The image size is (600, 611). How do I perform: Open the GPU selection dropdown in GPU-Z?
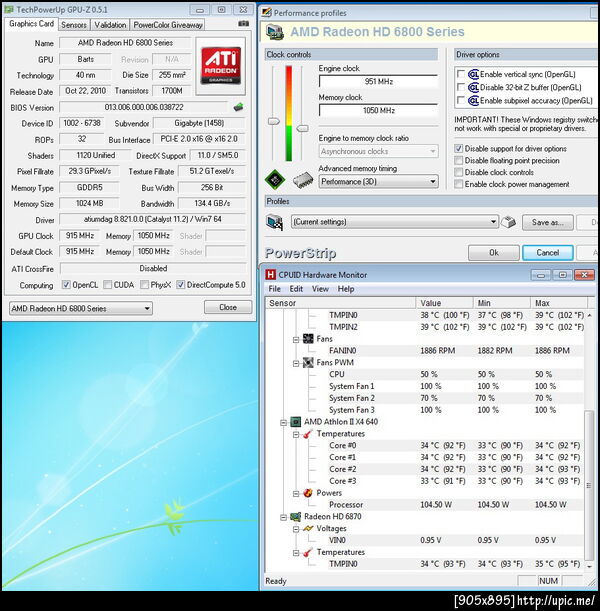[x=81, y=308]
